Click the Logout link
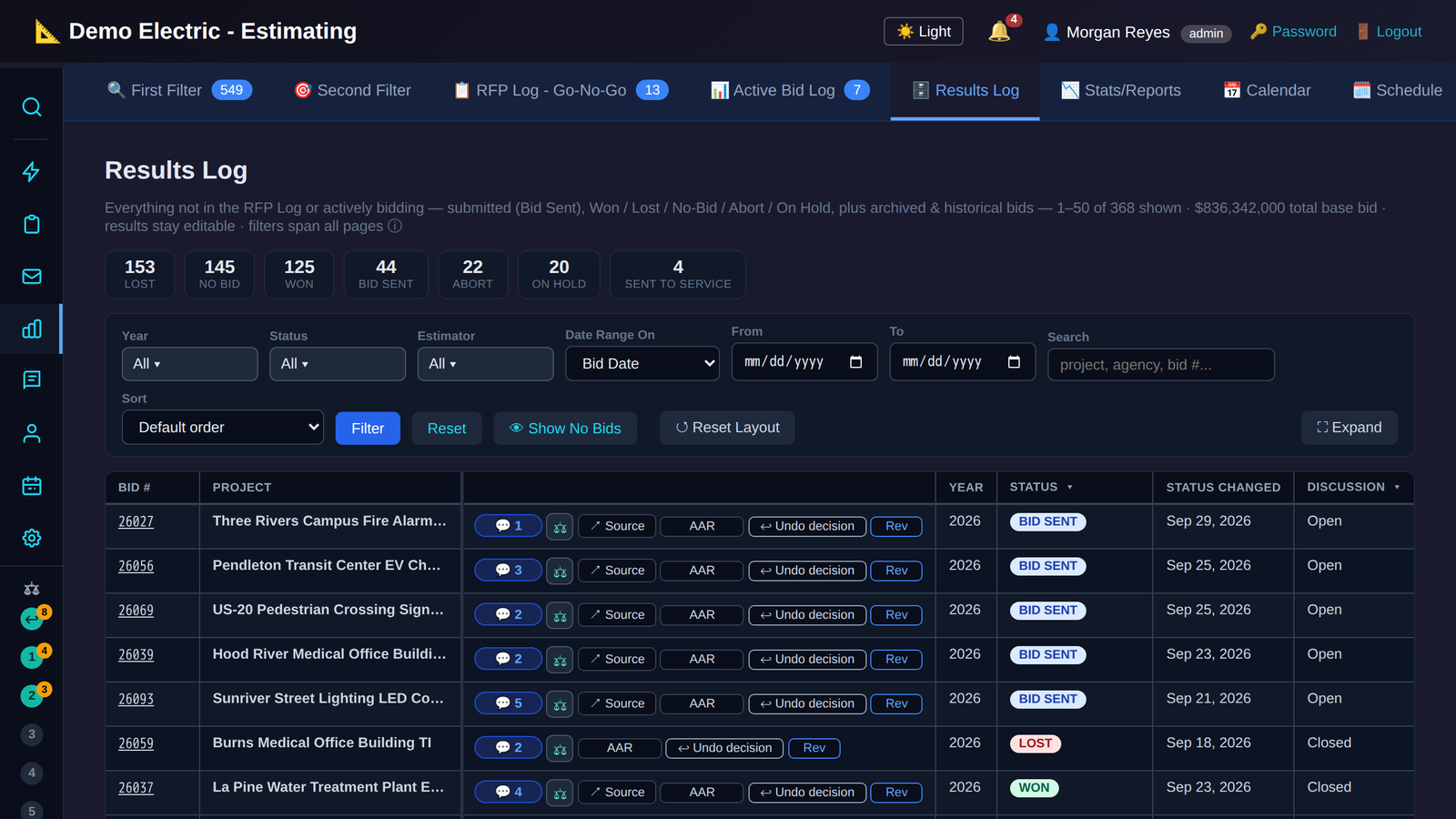Viewport: 1456px width, 819px height. tap(1389, 32)
